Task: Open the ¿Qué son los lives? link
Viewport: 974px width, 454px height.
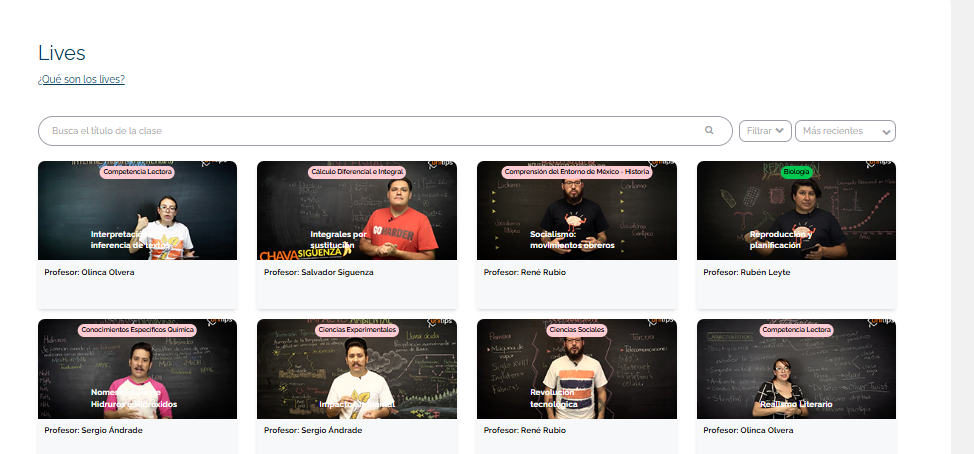Action: pos(81,79)
